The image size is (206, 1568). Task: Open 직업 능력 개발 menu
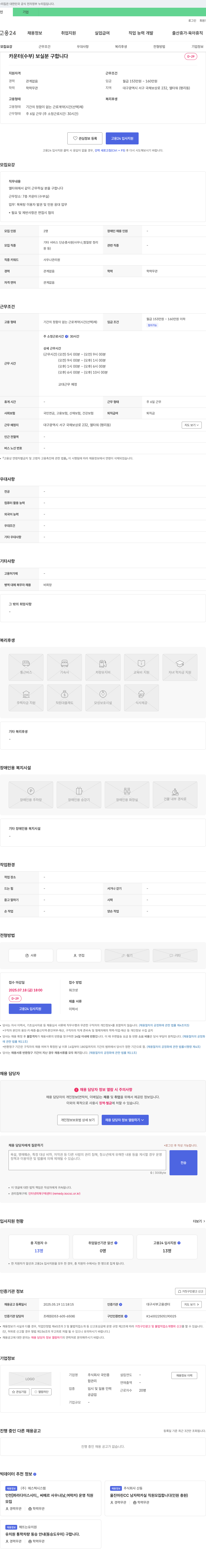coord(141,33)
